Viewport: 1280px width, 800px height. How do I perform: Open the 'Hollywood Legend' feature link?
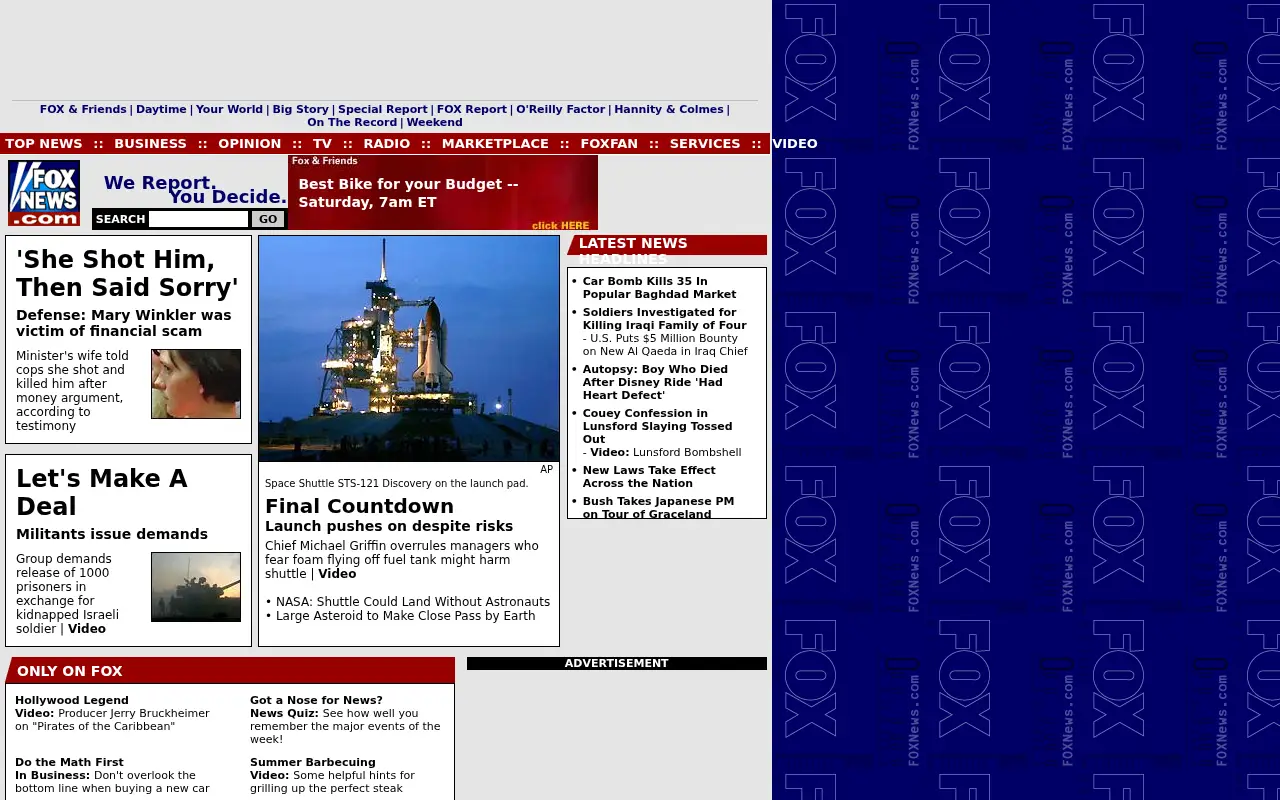coord(72,701)
